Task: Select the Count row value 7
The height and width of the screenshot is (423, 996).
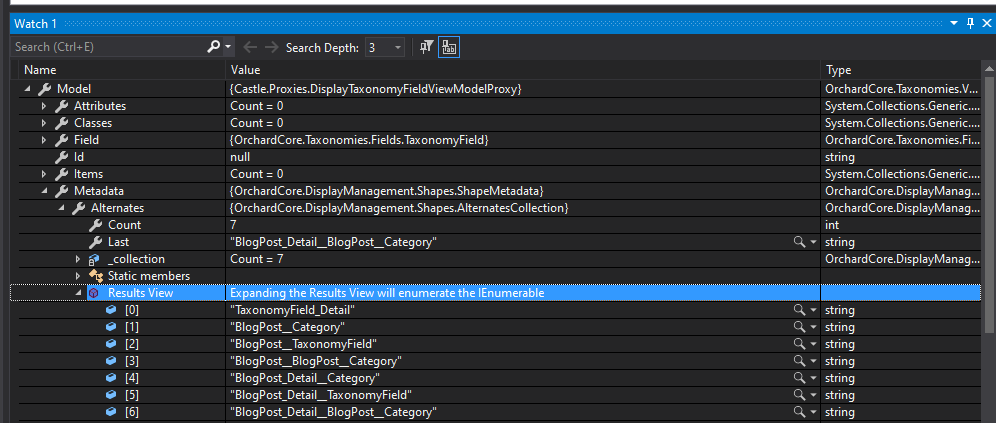Action: [233, 225]
